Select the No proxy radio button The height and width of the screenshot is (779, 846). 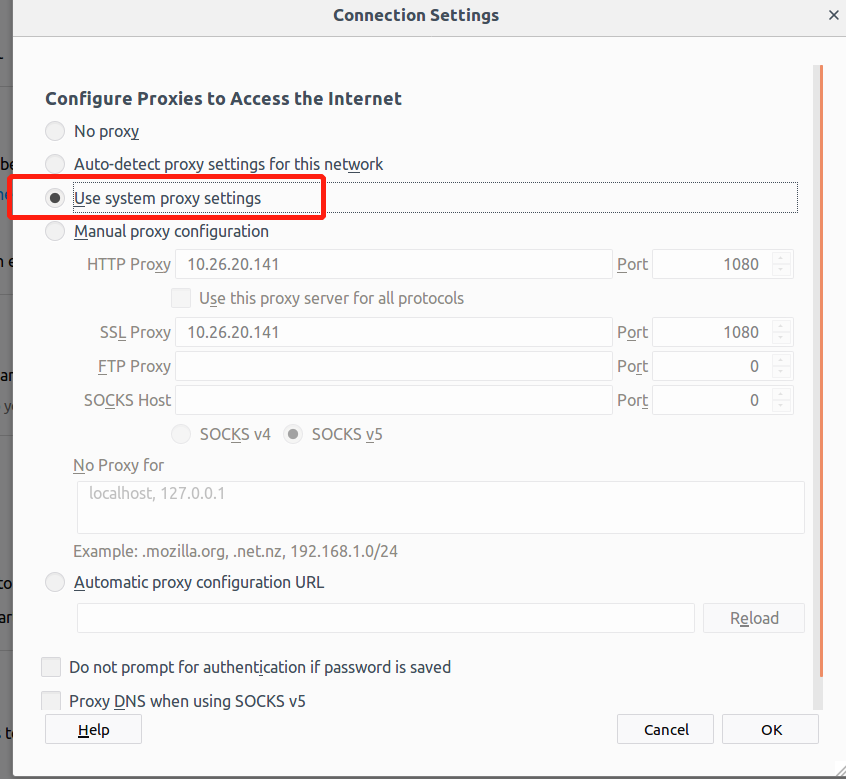(x=55, y=131)
